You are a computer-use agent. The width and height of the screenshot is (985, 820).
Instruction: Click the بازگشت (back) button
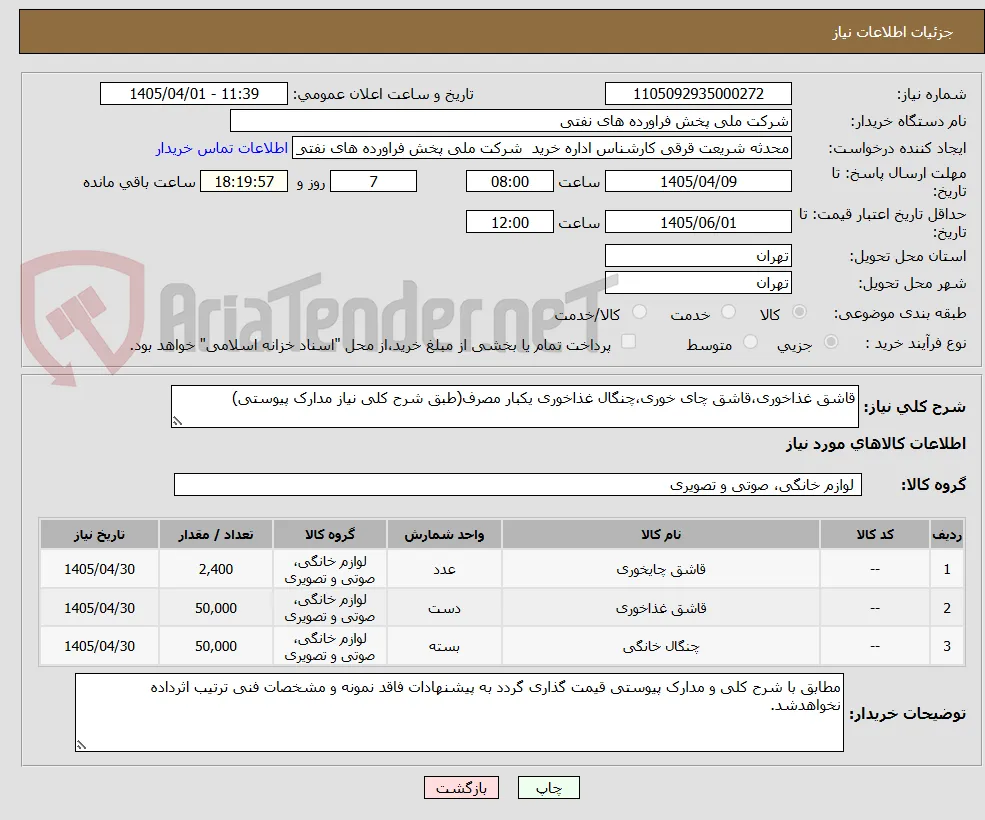tap(461, 787)
